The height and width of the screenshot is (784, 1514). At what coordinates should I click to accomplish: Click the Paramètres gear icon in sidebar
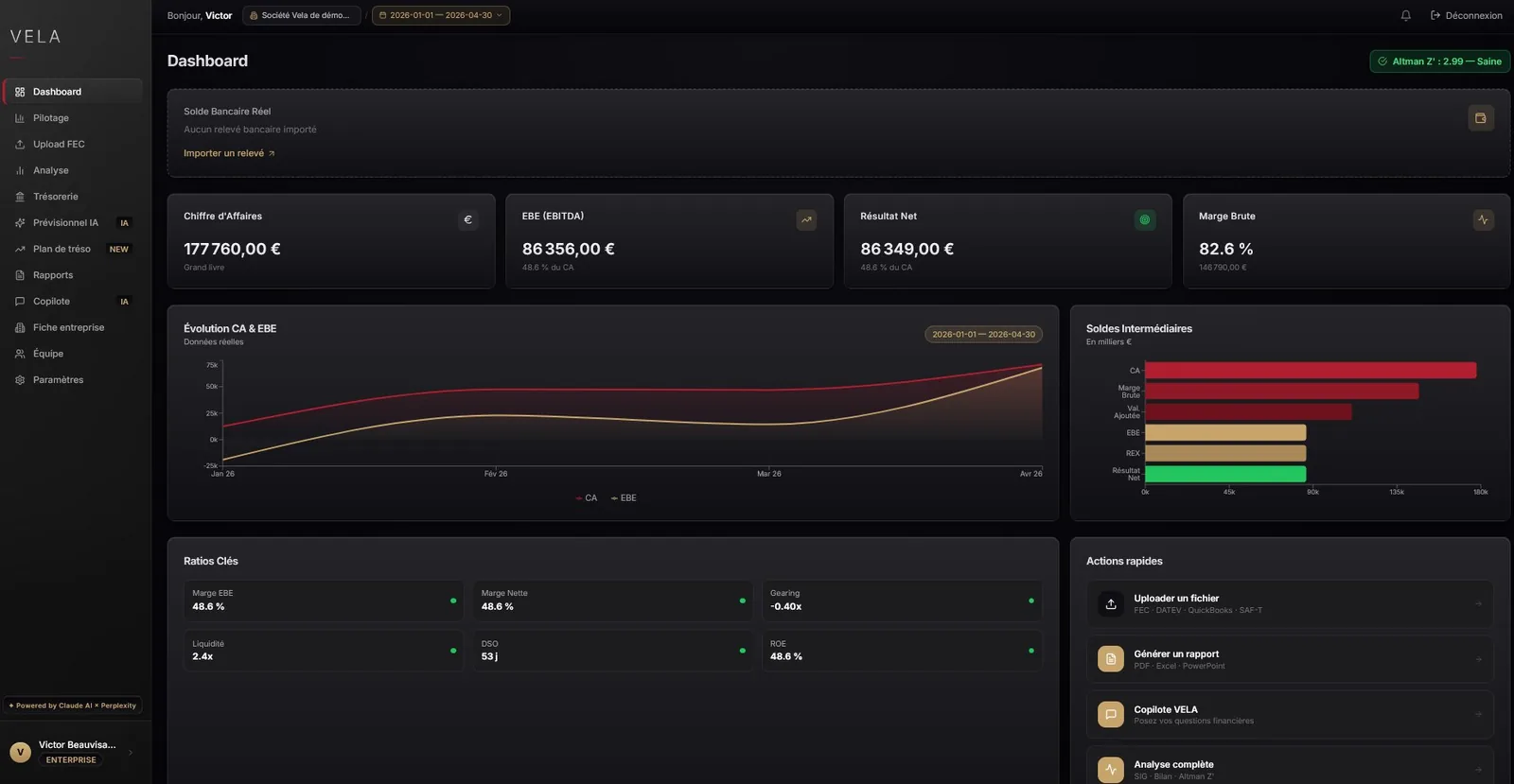point(20,380)
